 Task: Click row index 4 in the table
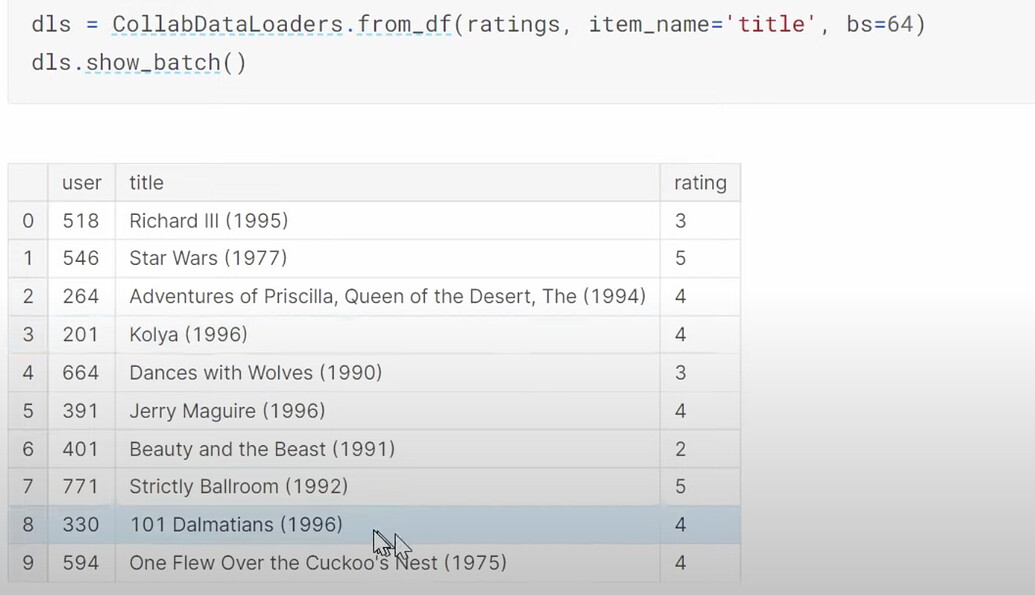(28, 373)
